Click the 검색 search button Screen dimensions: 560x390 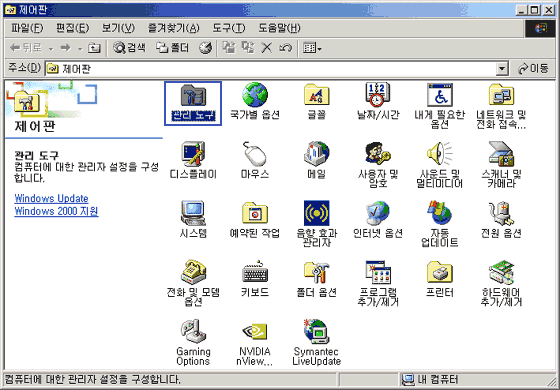point(129,48)
